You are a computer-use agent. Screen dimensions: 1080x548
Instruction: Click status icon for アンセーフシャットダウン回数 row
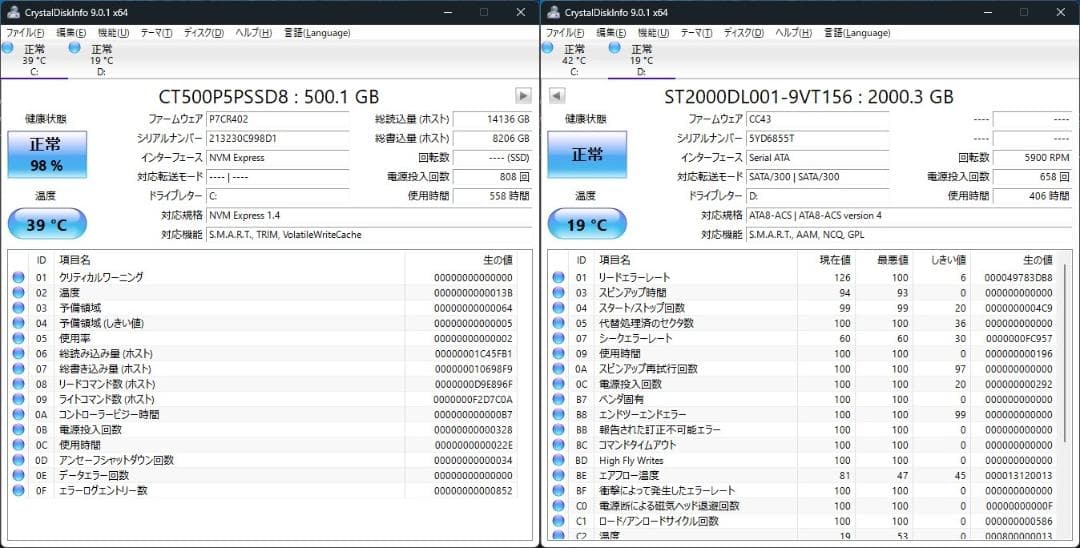[19, 460]
